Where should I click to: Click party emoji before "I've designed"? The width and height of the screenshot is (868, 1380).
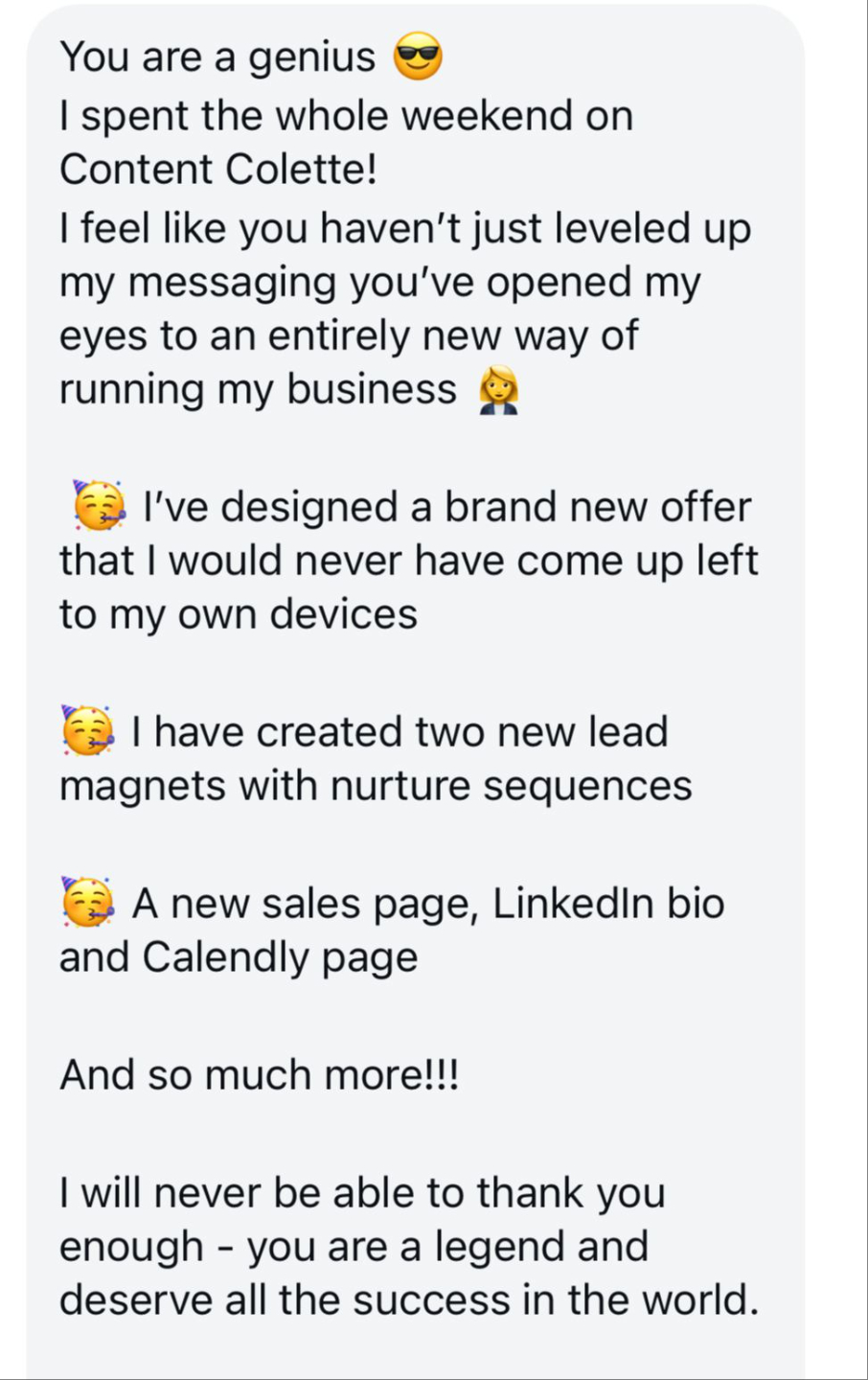99,506
